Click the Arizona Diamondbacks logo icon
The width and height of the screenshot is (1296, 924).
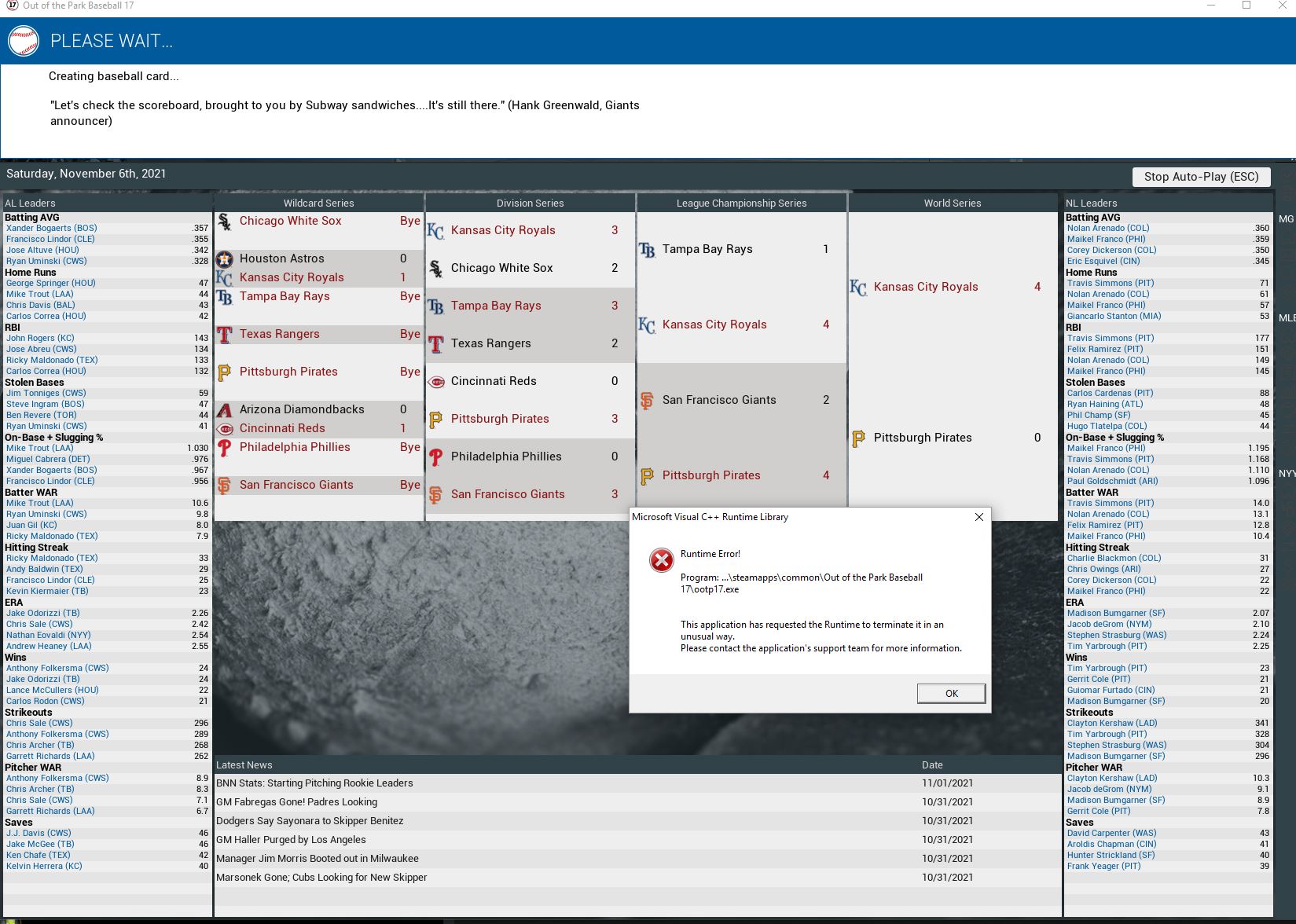(x=225, y=409)
